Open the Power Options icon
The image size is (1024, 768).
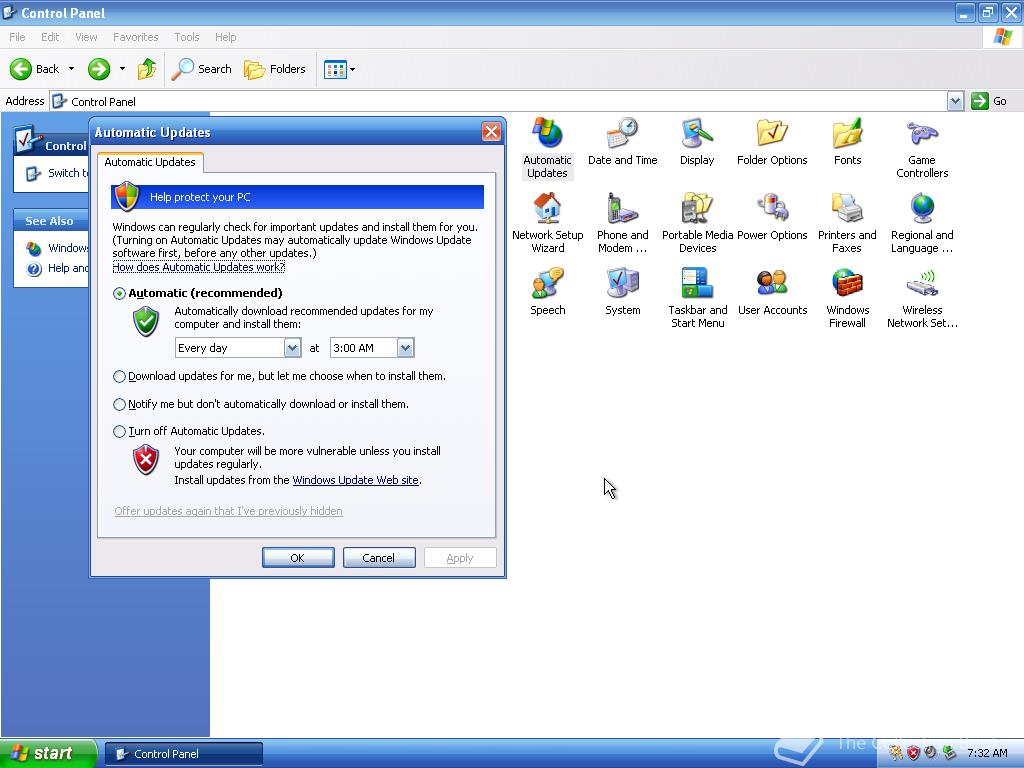[772, 217]
